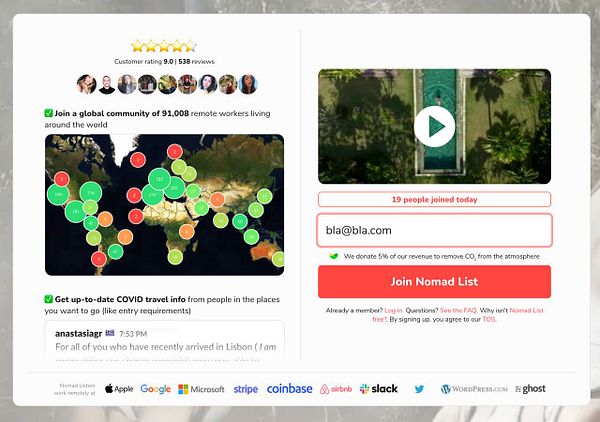Open the See the FAQ link
Viewport: 600px width, 422px height.
click(458, 310)
